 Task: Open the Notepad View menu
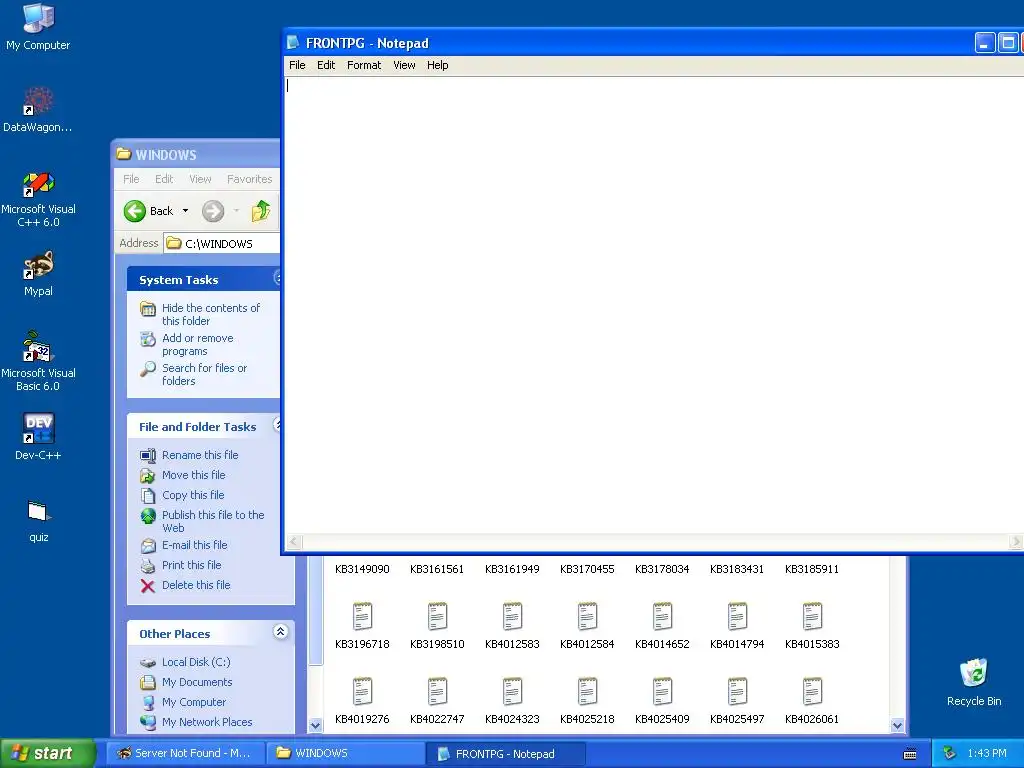click(x=404, y=65)
